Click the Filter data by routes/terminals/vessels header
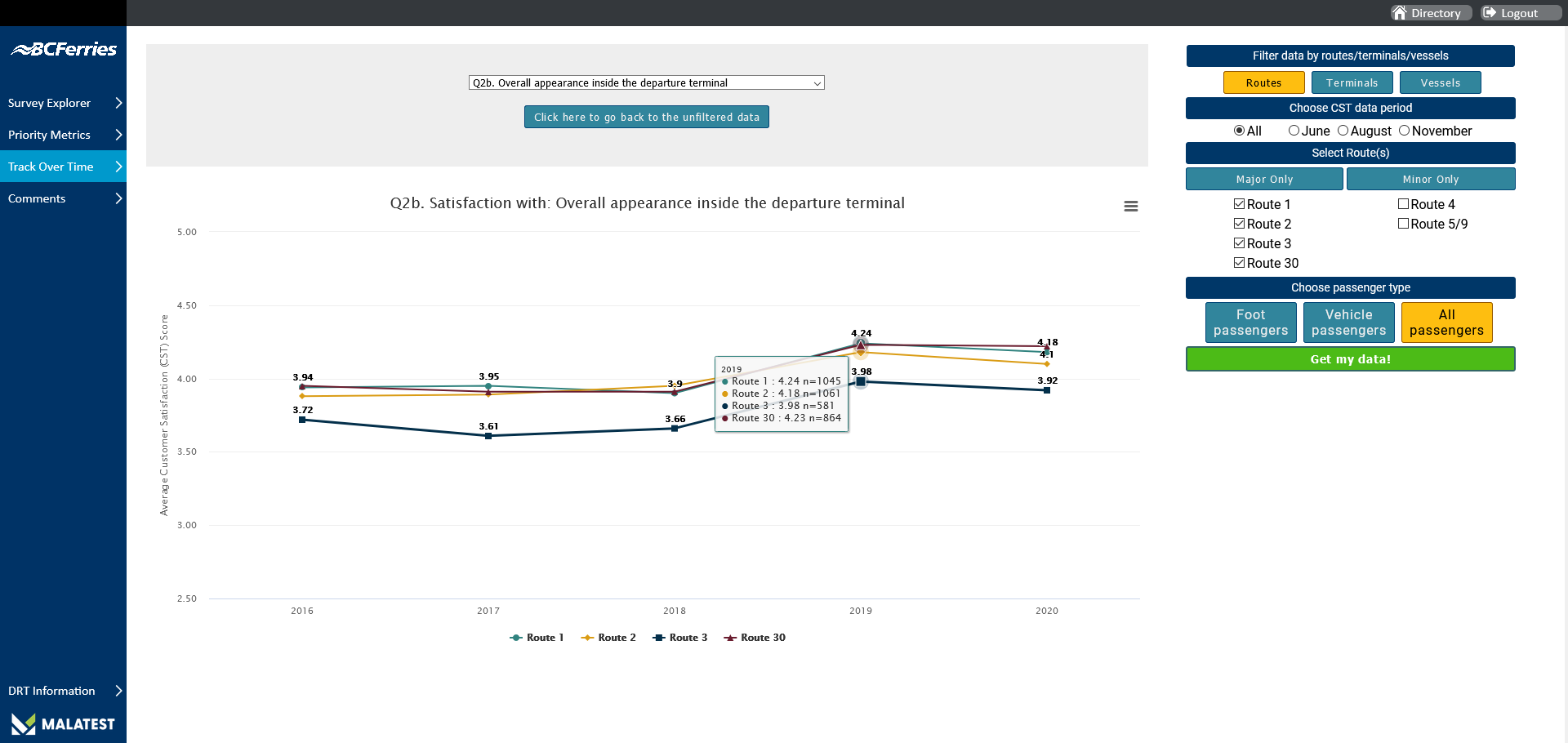Image resolution: width=1568 pixels, height=743 pixels. [x=1350, y=56]
